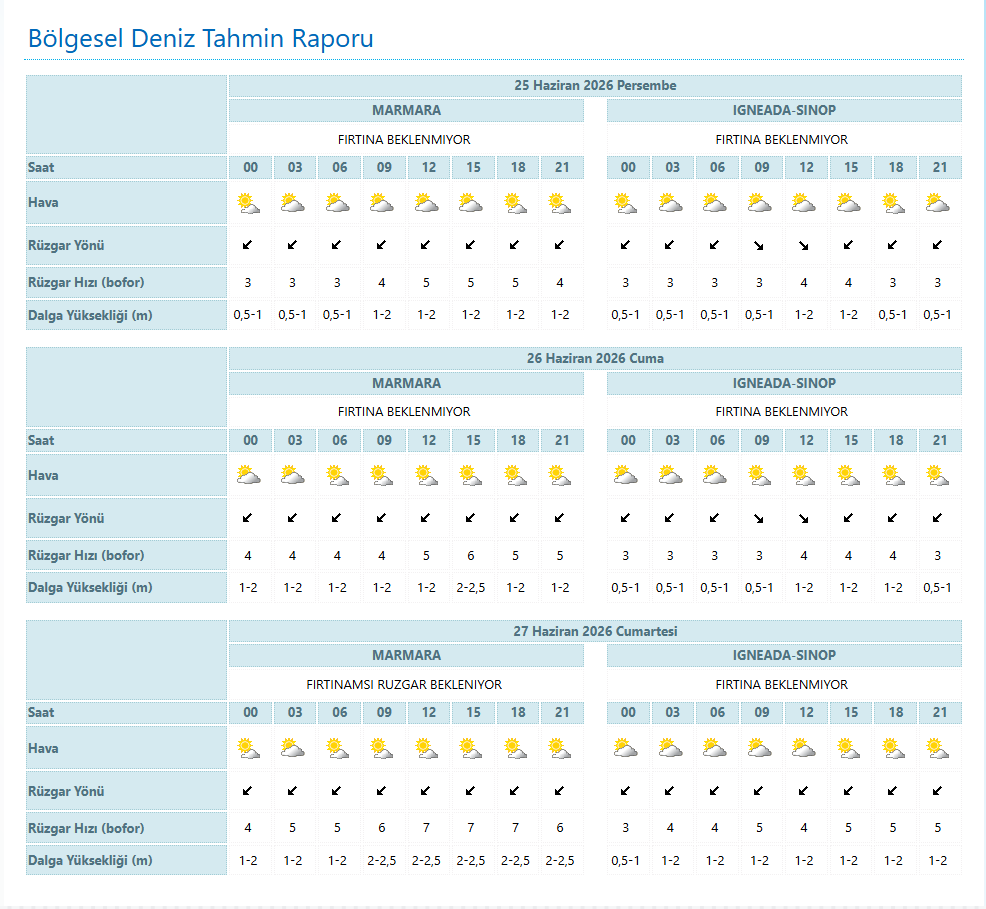Click the 25 Haziran Marmara 21 weather icon
The image size is (986, 909).
[x=560, y=204]
